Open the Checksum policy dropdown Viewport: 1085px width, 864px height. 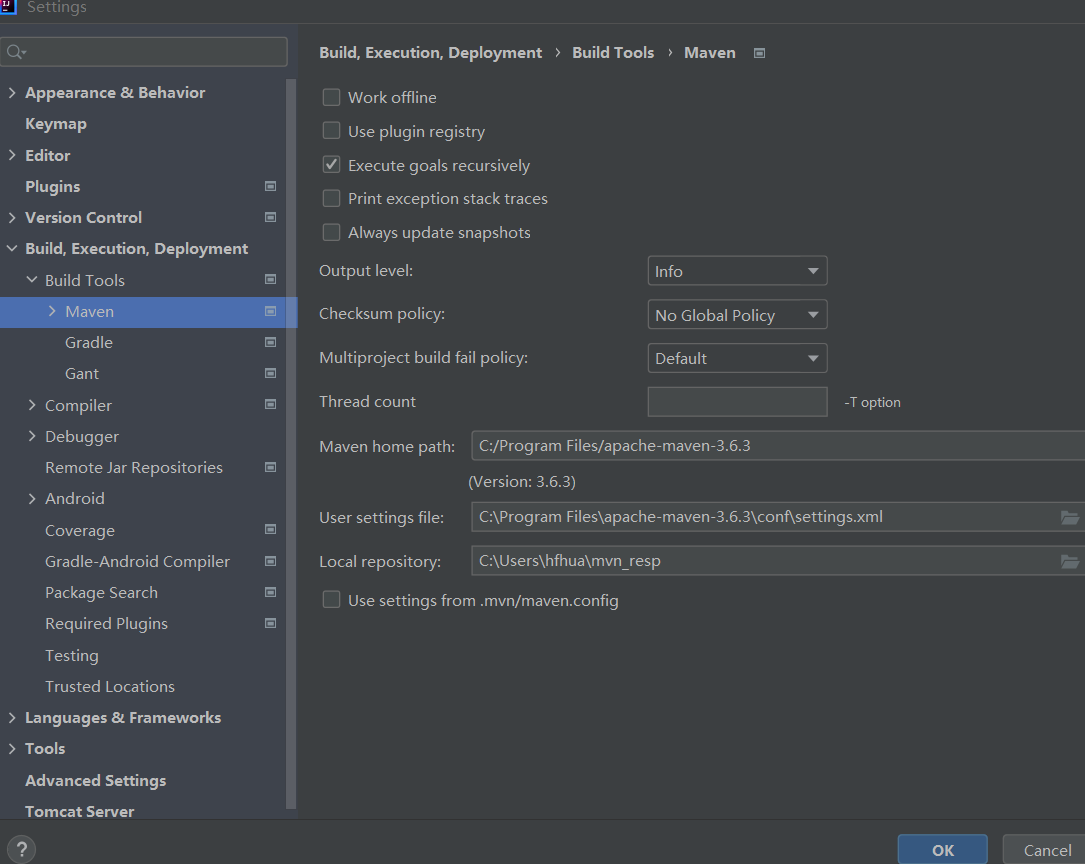coord(737,314)
